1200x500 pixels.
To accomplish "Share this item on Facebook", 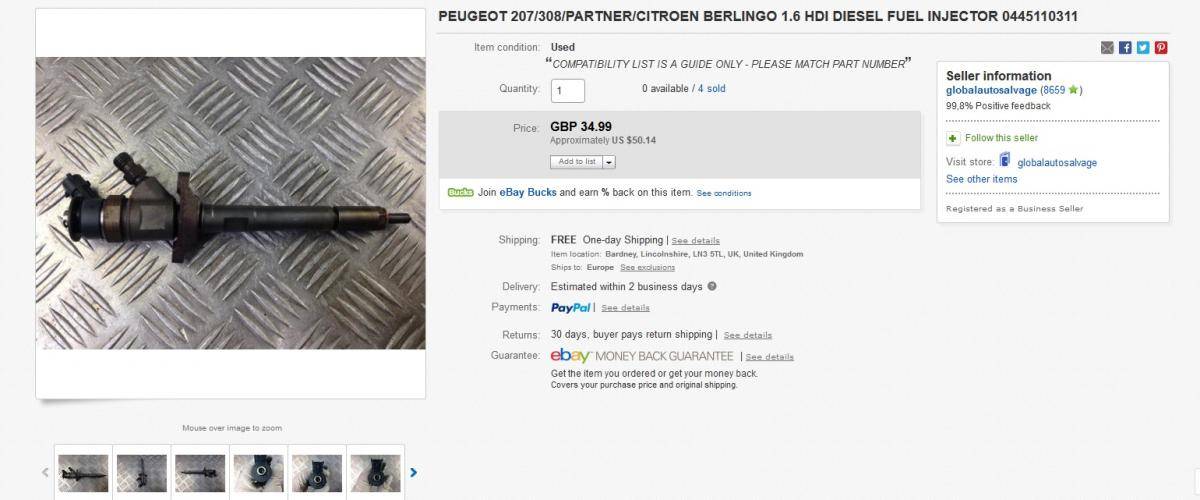I will 1125,47.
